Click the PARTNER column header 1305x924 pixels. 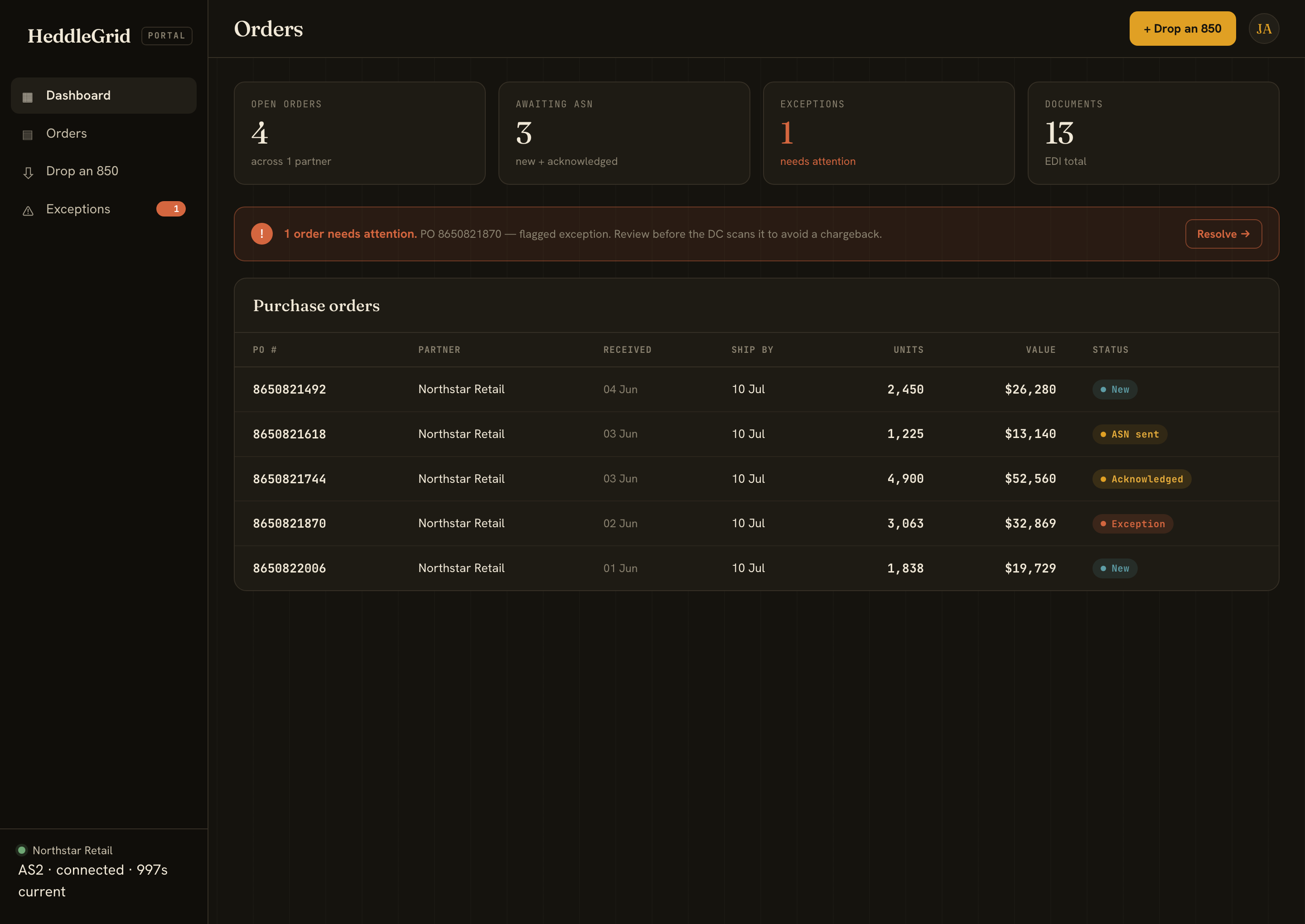click(x=440, y=350)
